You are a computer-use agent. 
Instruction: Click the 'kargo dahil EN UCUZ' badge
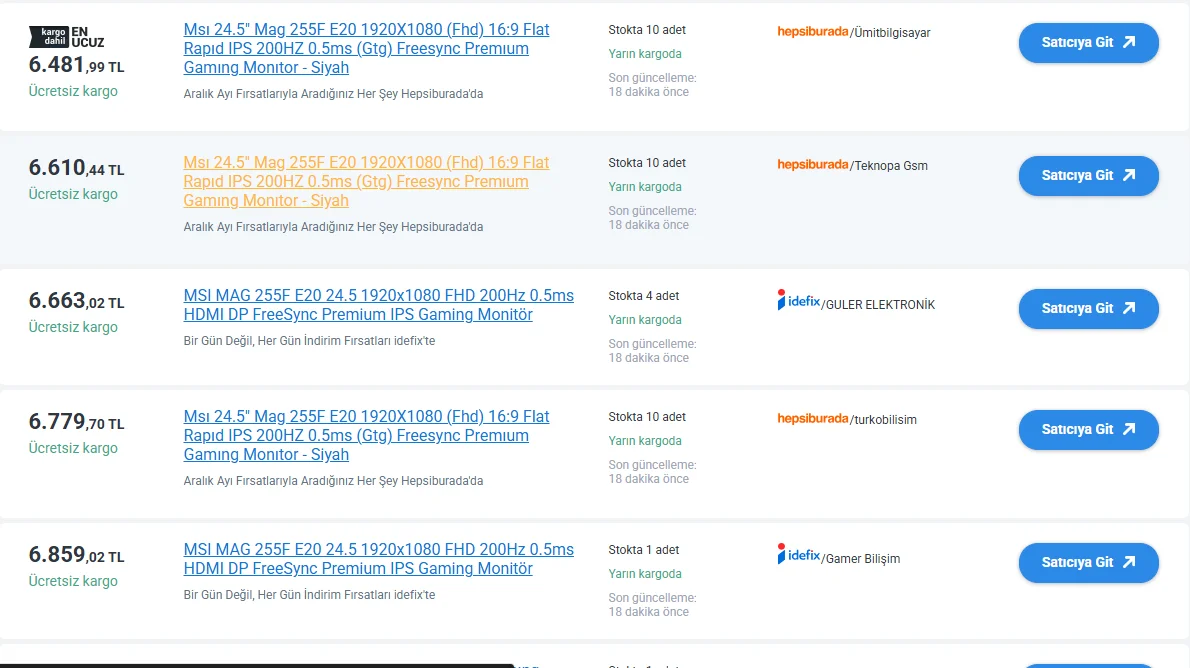click(x=66, y=36)
